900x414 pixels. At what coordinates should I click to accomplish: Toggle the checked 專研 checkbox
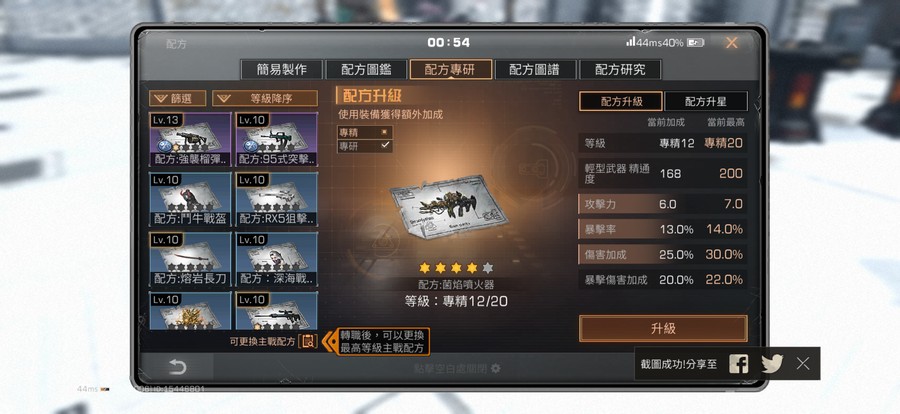[385, 146]
